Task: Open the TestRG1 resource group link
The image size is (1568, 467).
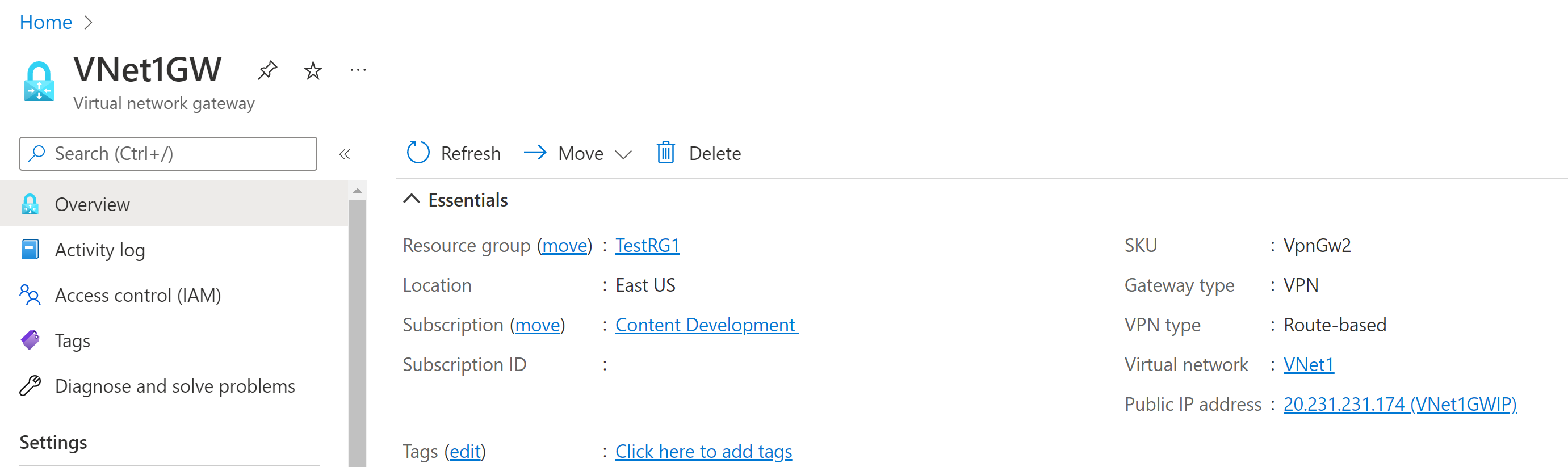Action: (648, 245)
